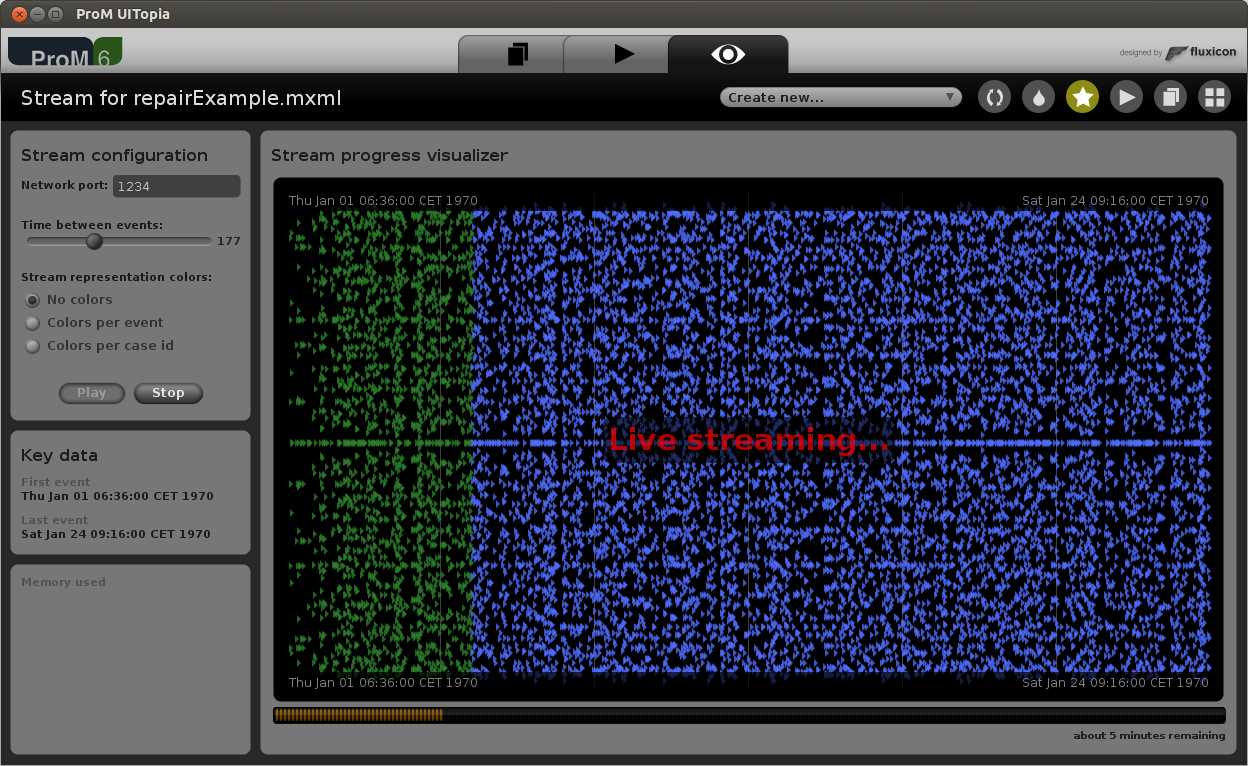The image size is (1248, 766).
Task: Click the fluxicon designer logo
Action: (1178, 52)
